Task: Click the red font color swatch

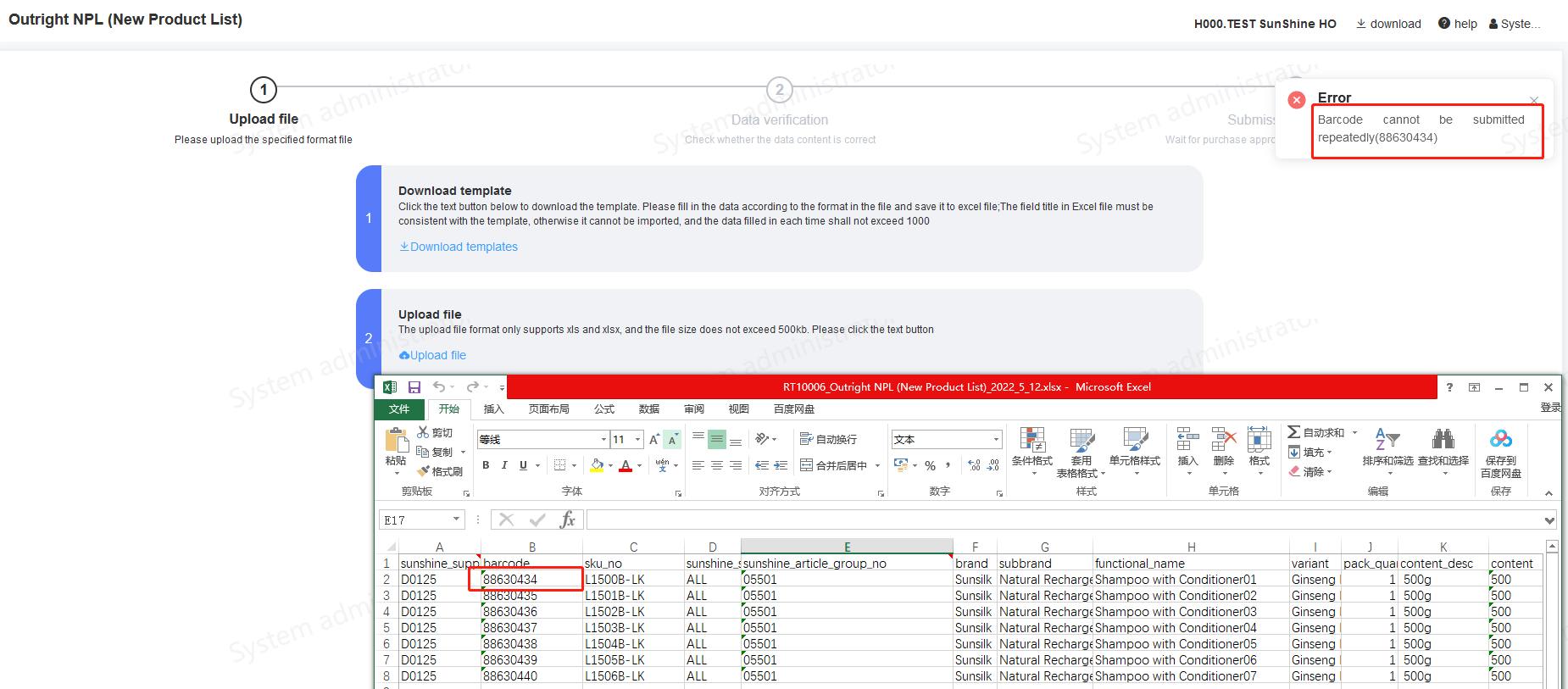Action: click(x=626, y=465)
